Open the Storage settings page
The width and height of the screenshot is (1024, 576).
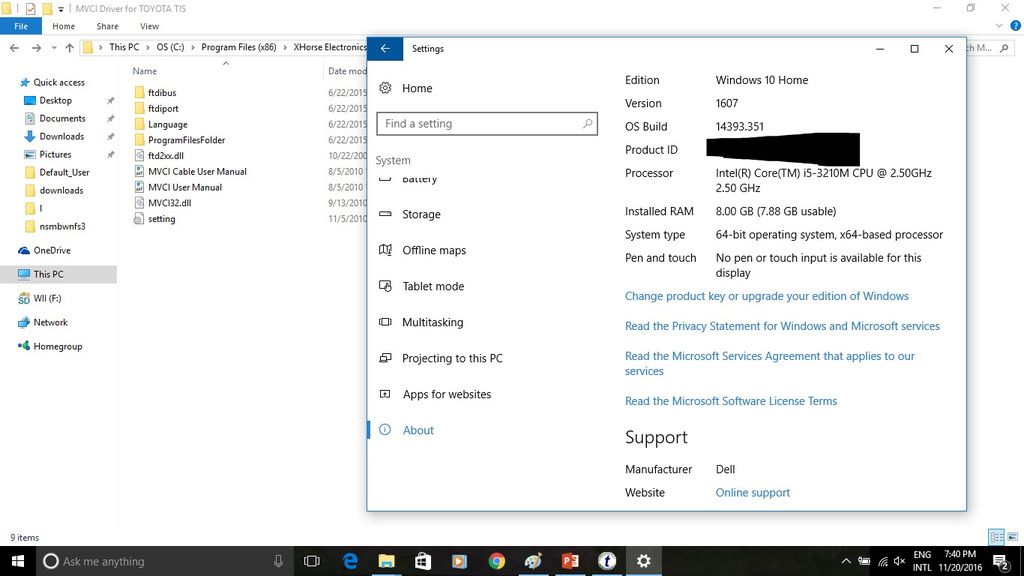click(x=421, y=214)
